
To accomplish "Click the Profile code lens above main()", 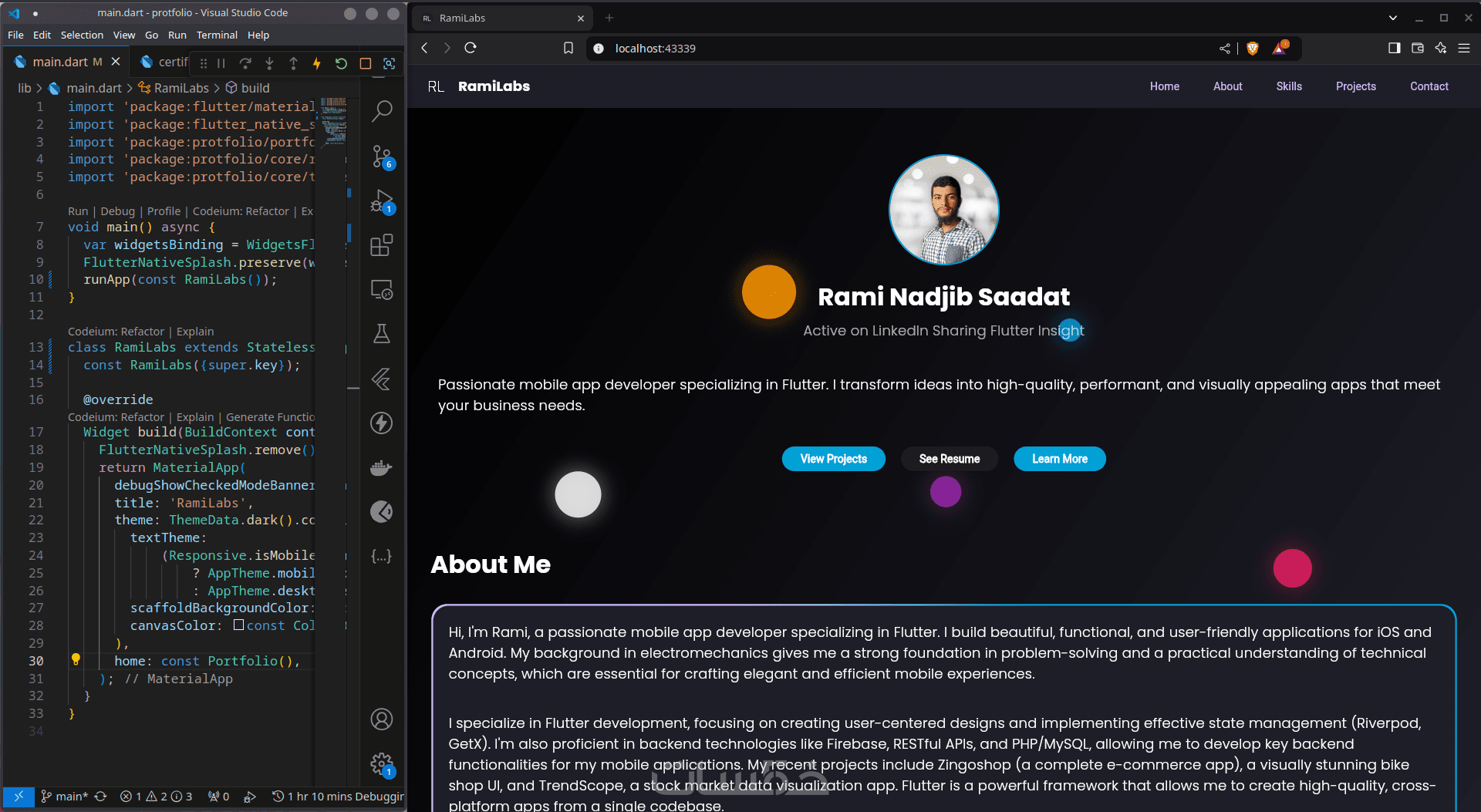I will (164, 211).
